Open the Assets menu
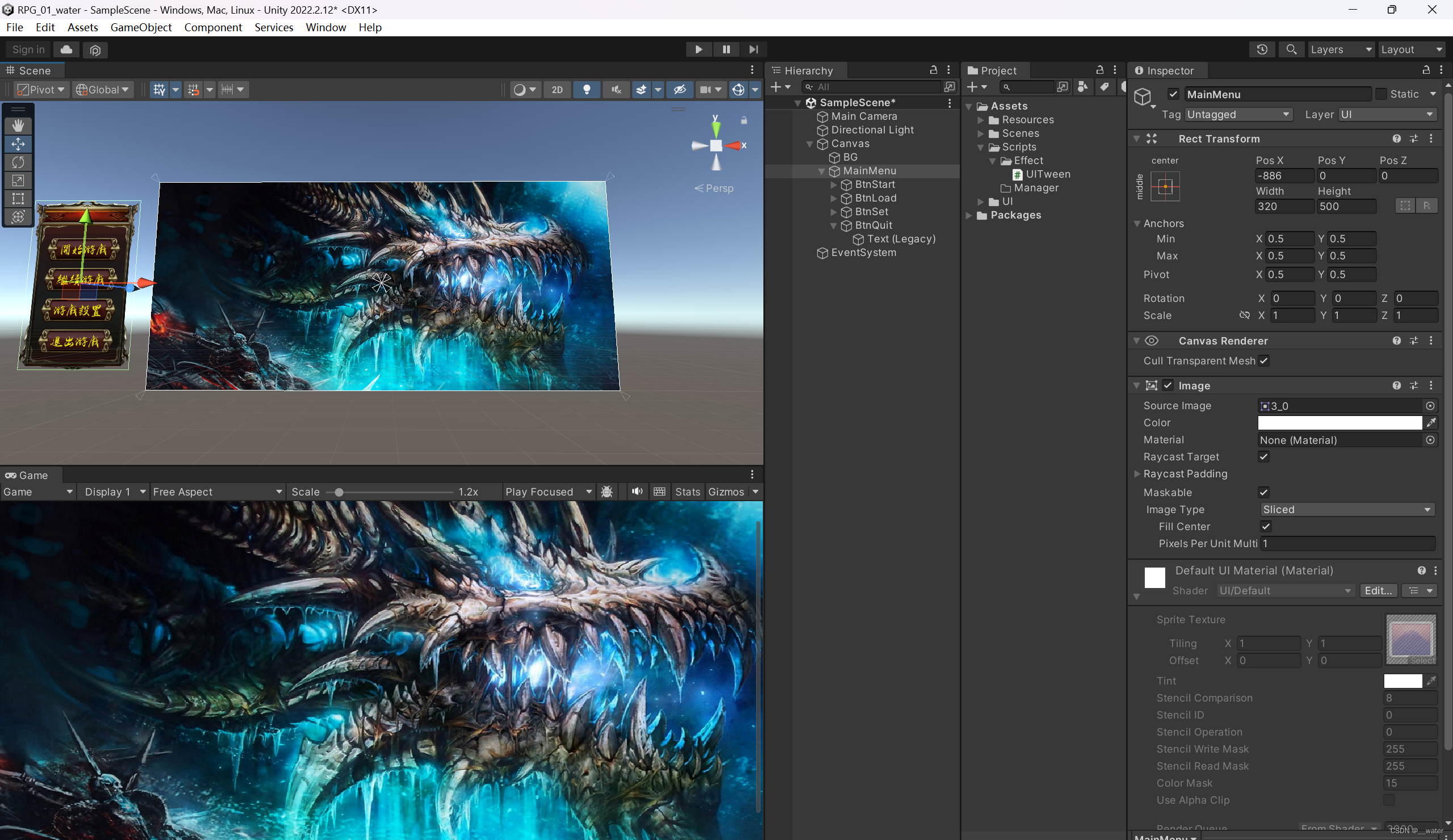The image size is (1453, 840). 82,27
